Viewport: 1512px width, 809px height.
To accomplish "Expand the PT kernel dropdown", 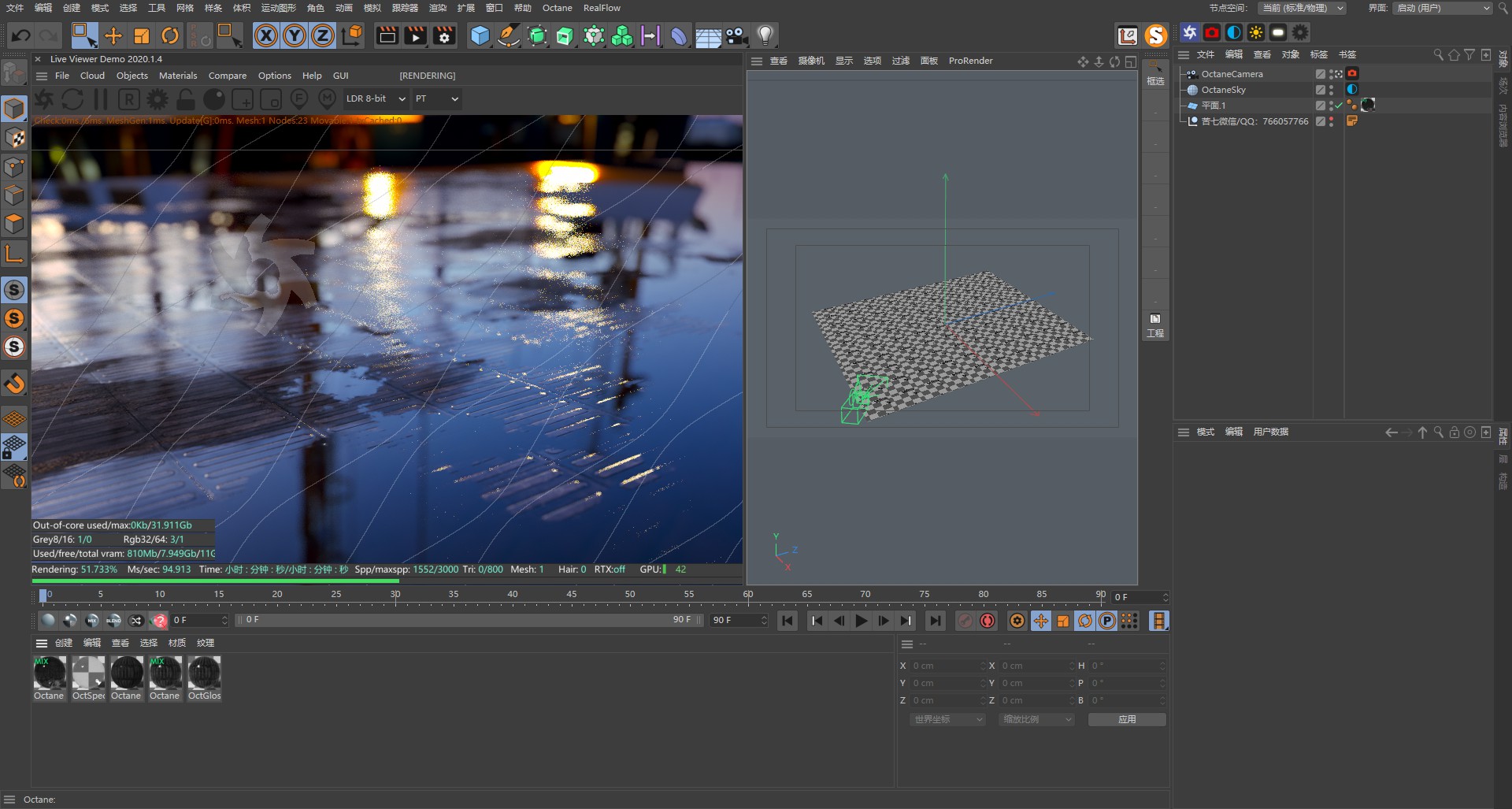I will pyautogui.click(x=437, y=99).
